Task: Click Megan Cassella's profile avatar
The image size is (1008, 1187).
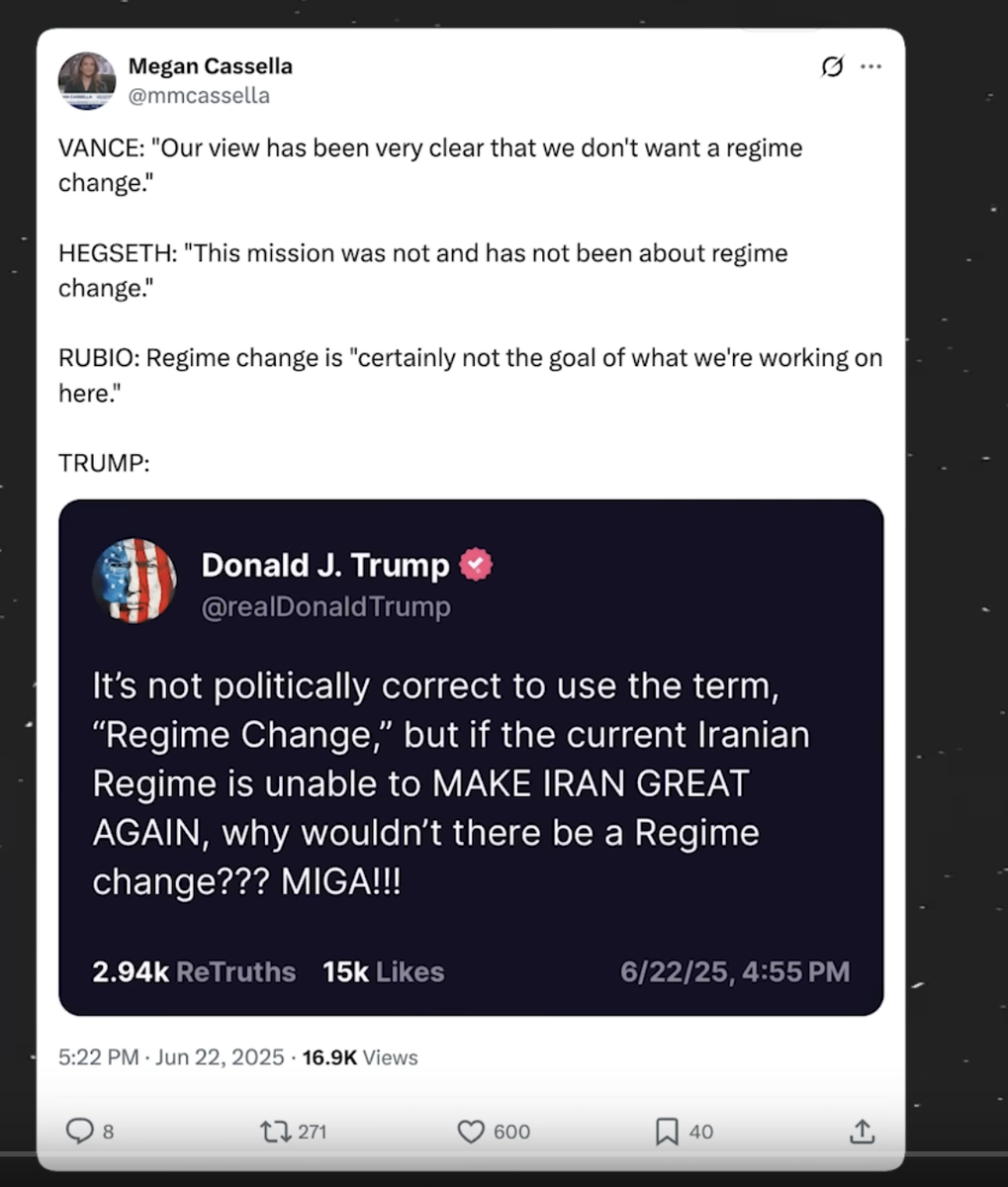Action: 87,80
